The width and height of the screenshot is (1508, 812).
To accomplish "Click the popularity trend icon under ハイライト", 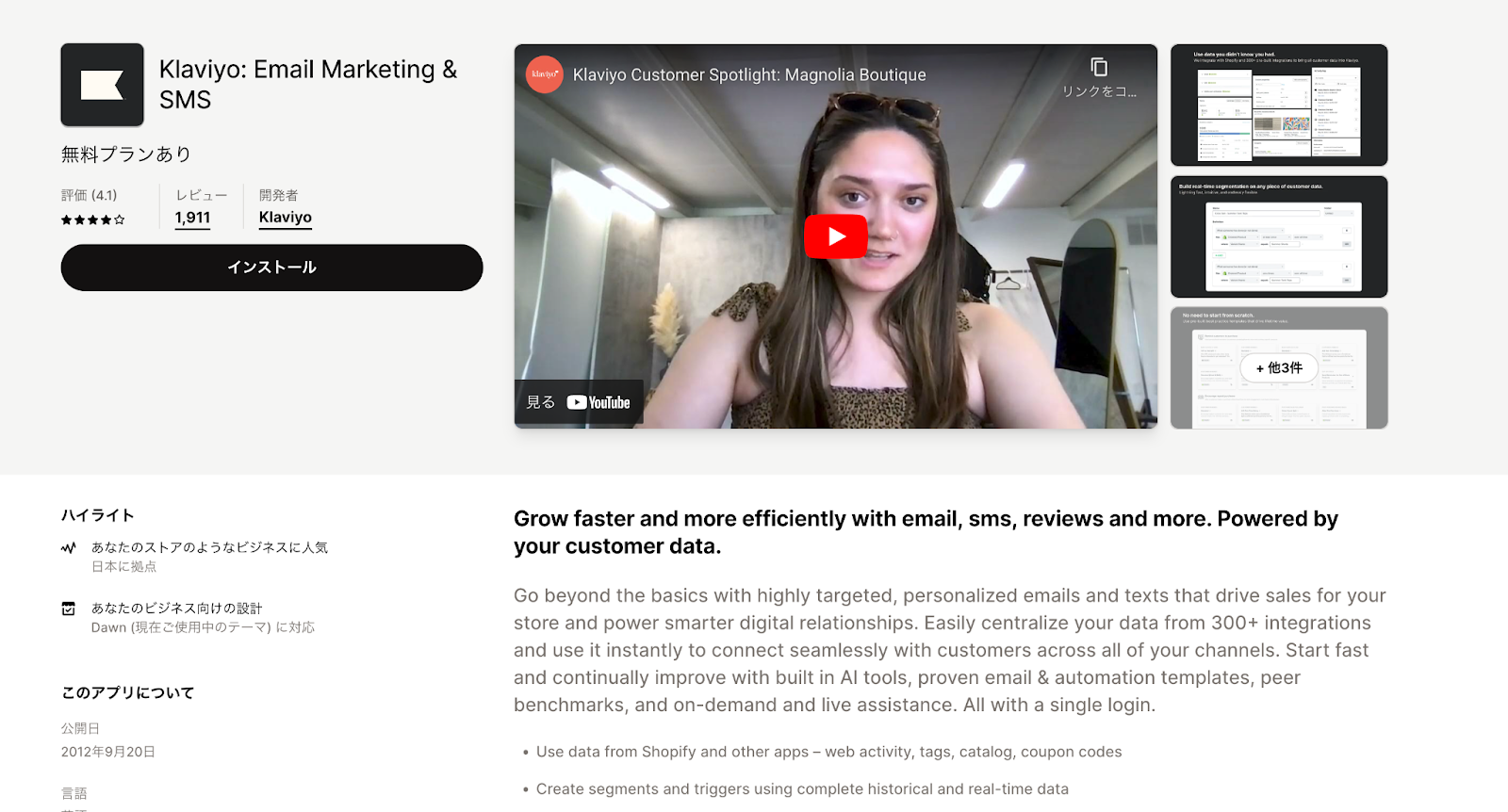I will 68,547.
